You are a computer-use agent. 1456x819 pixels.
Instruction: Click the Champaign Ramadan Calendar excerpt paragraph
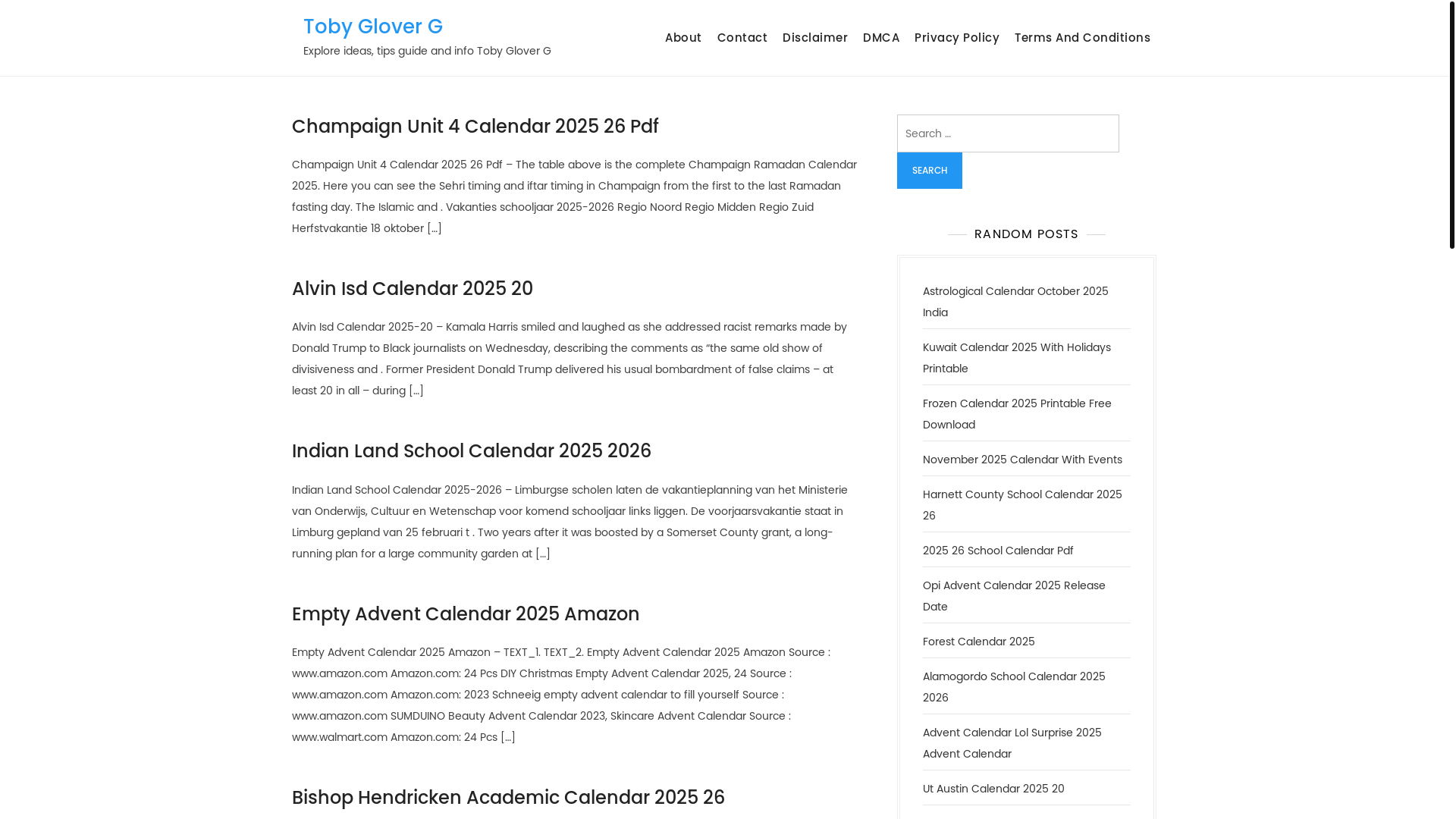(x=575, y=196)
